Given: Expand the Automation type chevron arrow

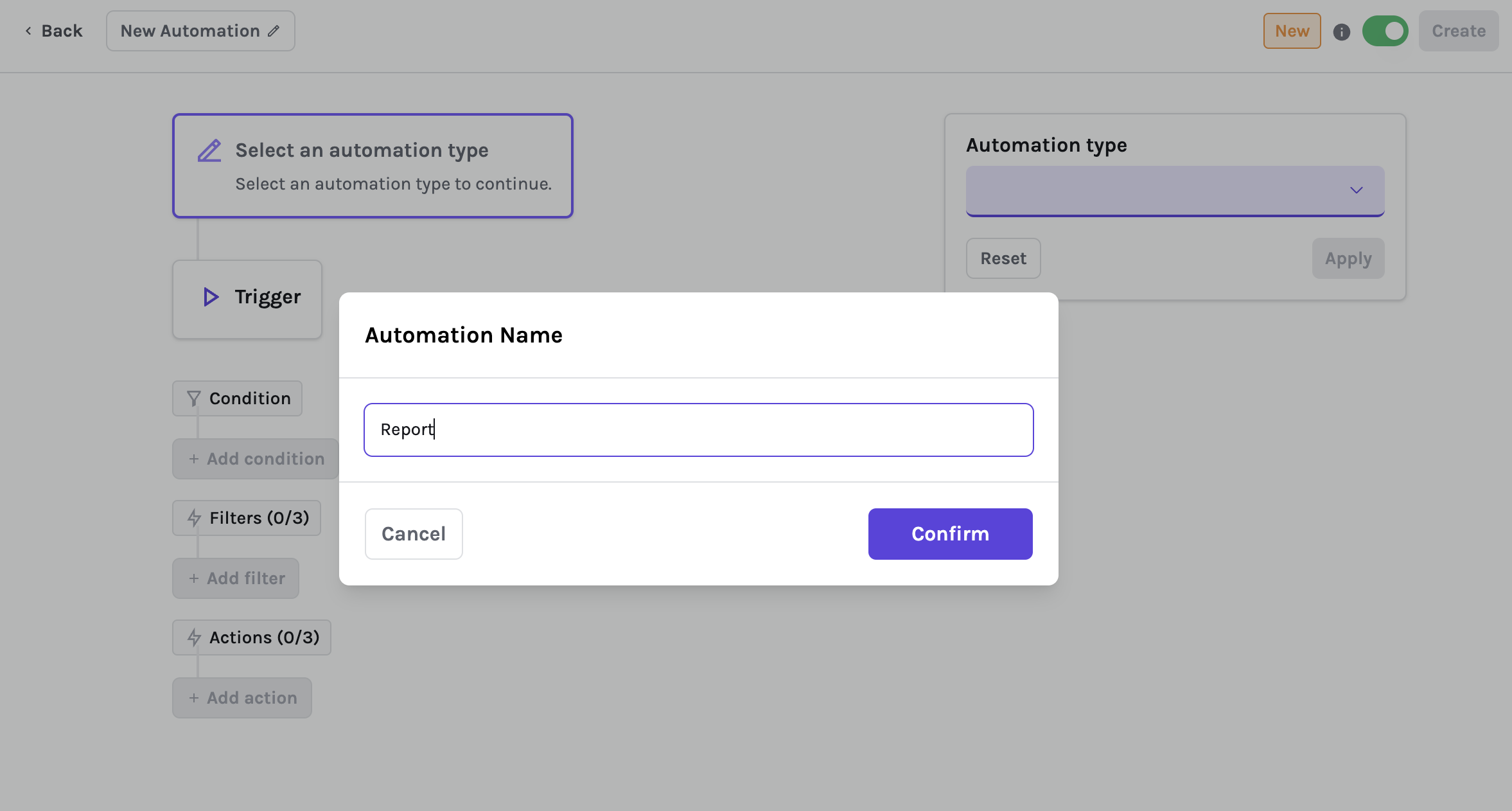Looking at the screenshot, I should [x=1356, y=190].
